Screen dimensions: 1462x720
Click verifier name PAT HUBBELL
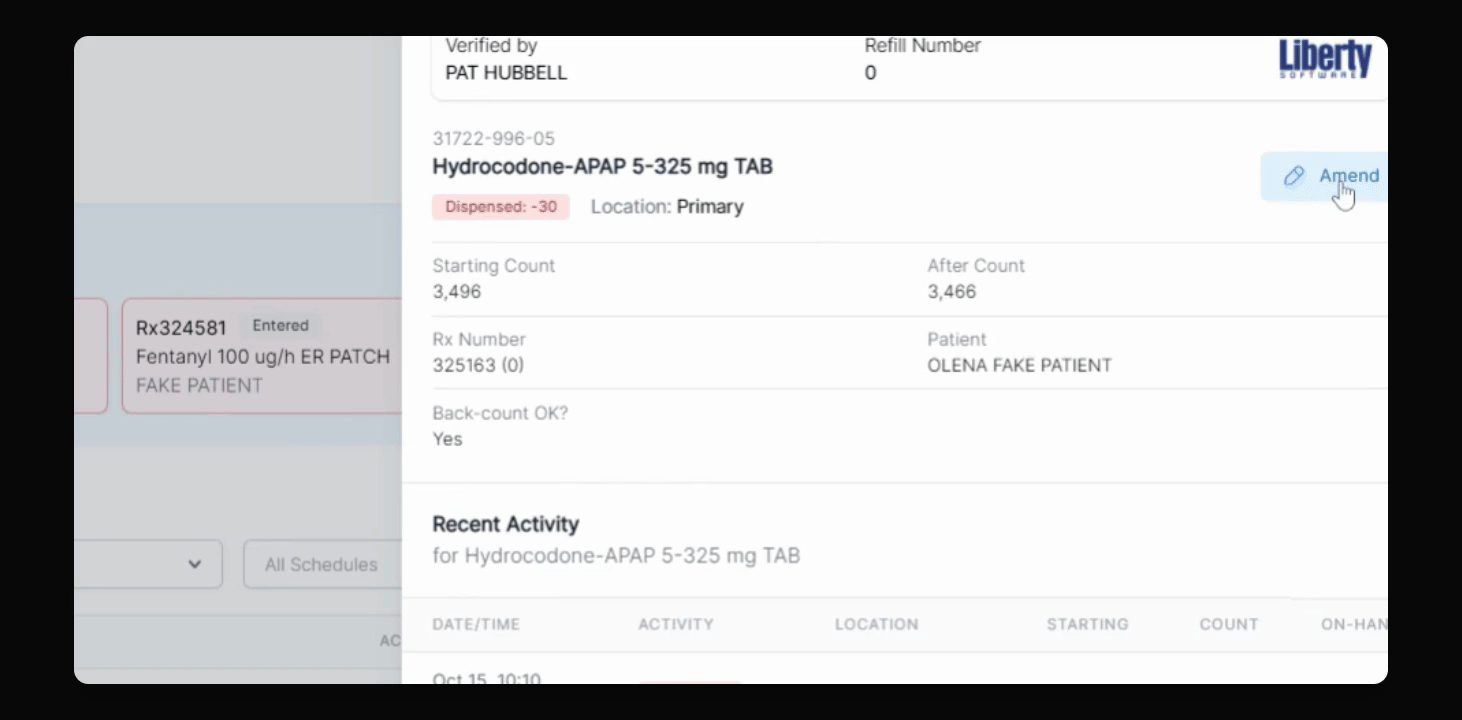506,72
